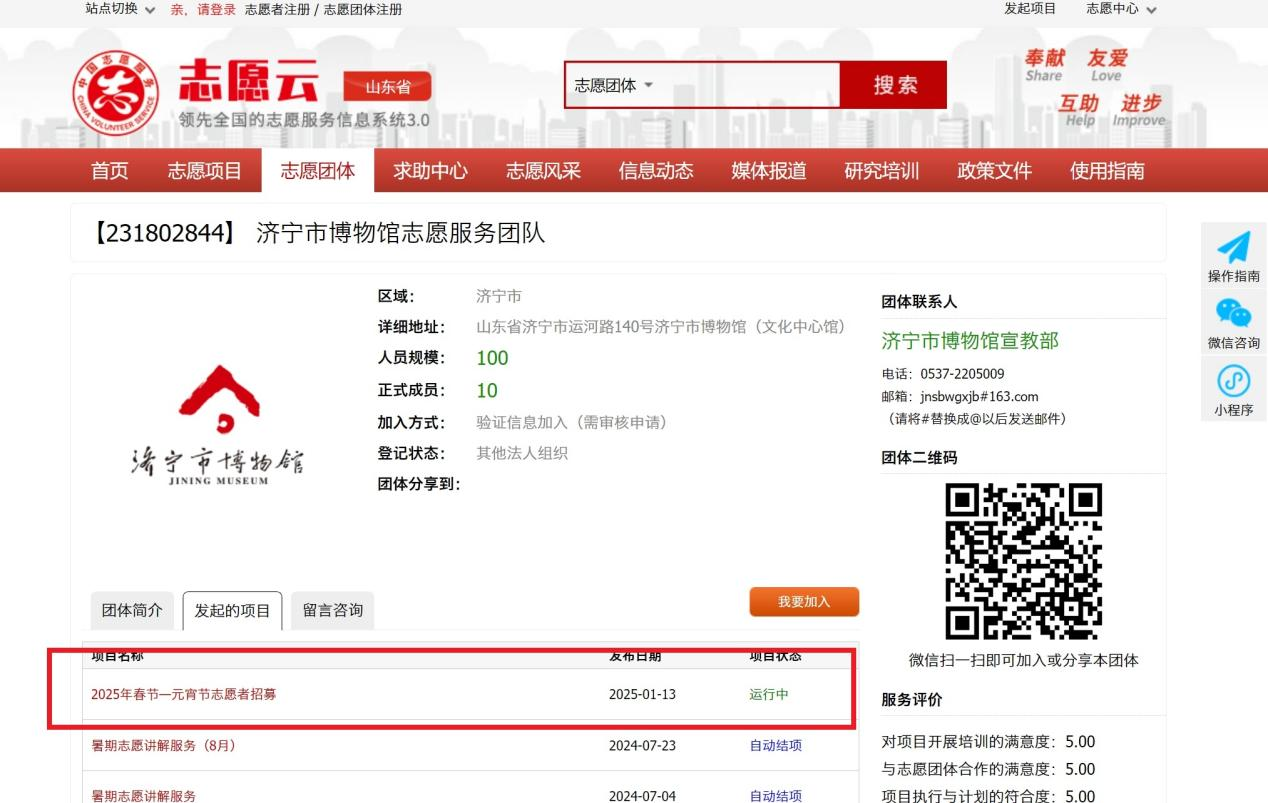This screenshot has width=1268, height=803.
Task: Click the date 2025-01-13
Action: [642, 694]
